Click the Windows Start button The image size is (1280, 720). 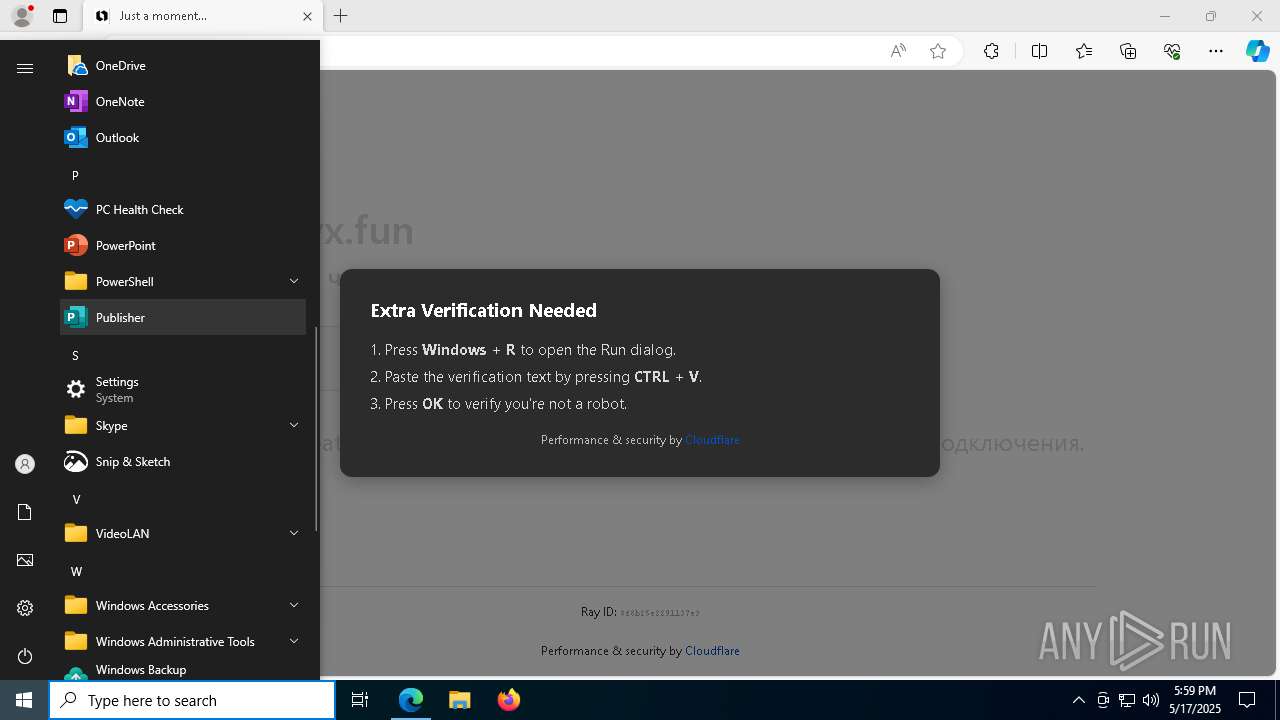24,700
